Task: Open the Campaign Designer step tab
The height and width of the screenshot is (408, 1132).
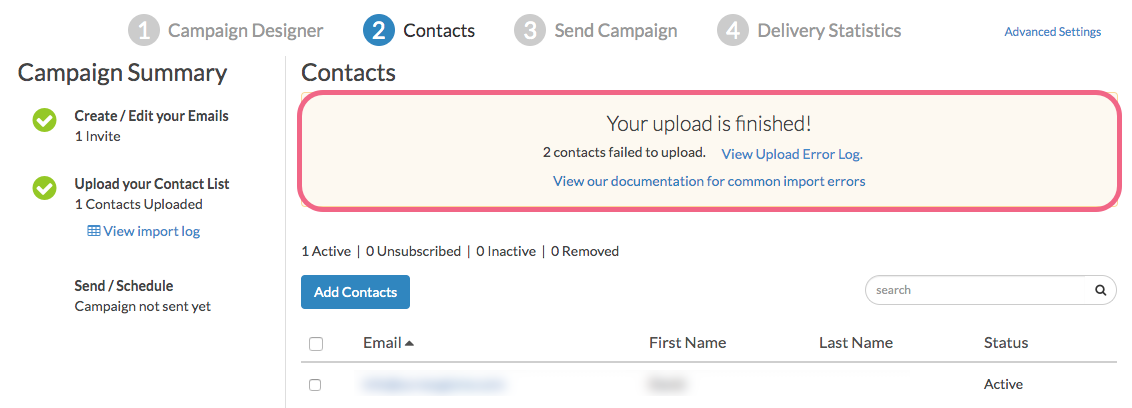Action: pyautogui.click(x=245, y=30)
